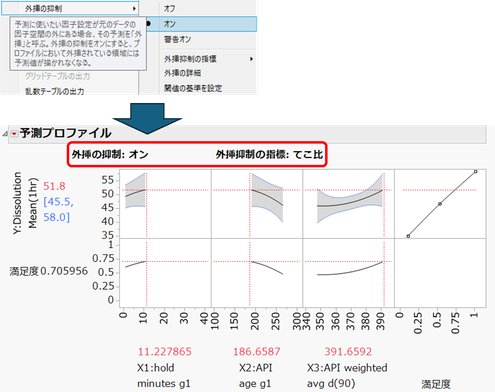Click the tooltip text explaining 外挿

coord(78,43)
